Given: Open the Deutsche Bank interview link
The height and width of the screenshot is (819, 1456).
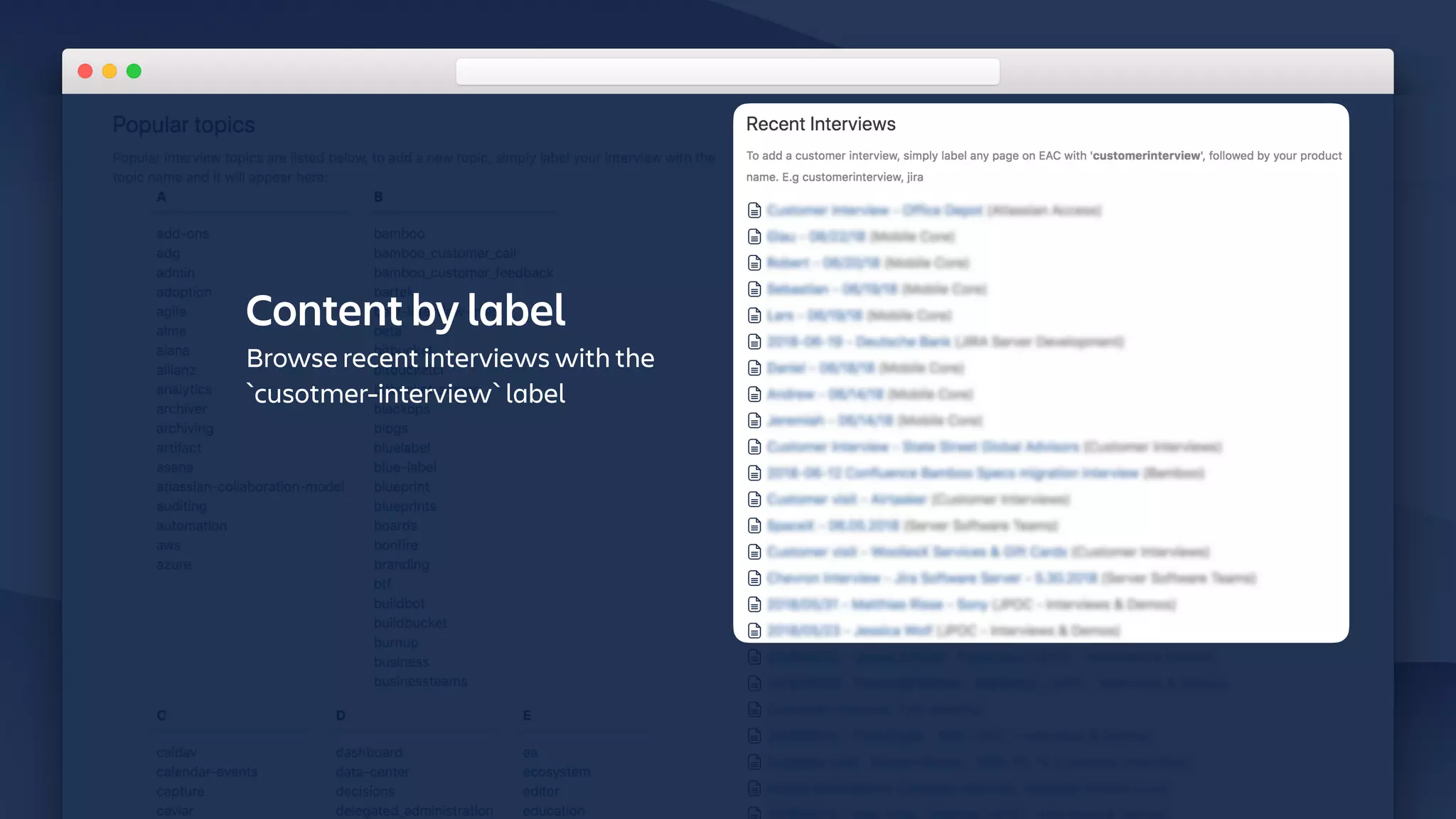Looking at the screenshot, I should coord(859,342).
